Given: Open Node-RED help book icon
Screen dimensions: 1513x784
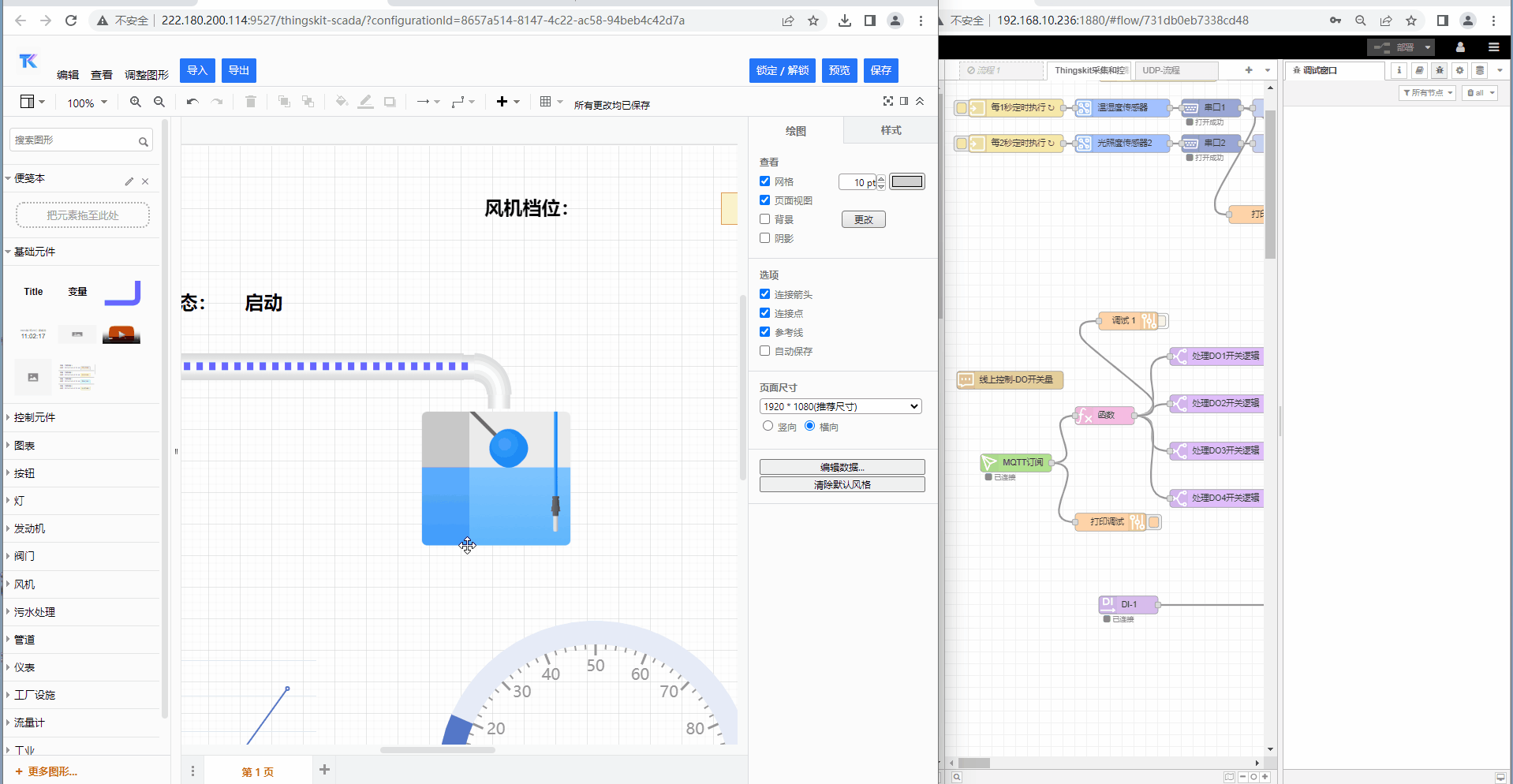Looking at the screenshot, I should tap(1419, 70).
